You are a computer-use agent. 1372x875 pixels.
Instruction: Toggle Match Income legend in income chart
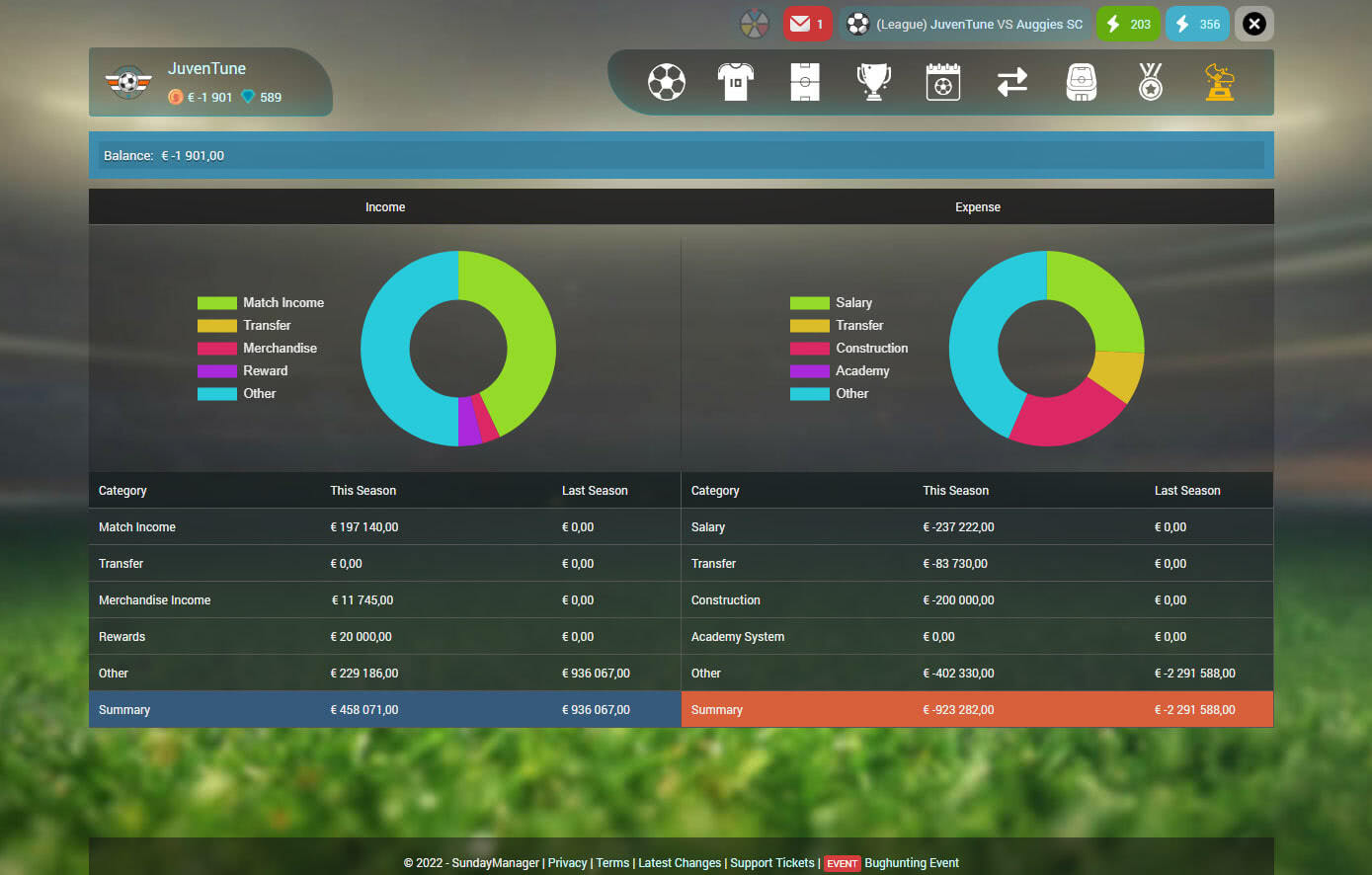[x=282, y=303]
